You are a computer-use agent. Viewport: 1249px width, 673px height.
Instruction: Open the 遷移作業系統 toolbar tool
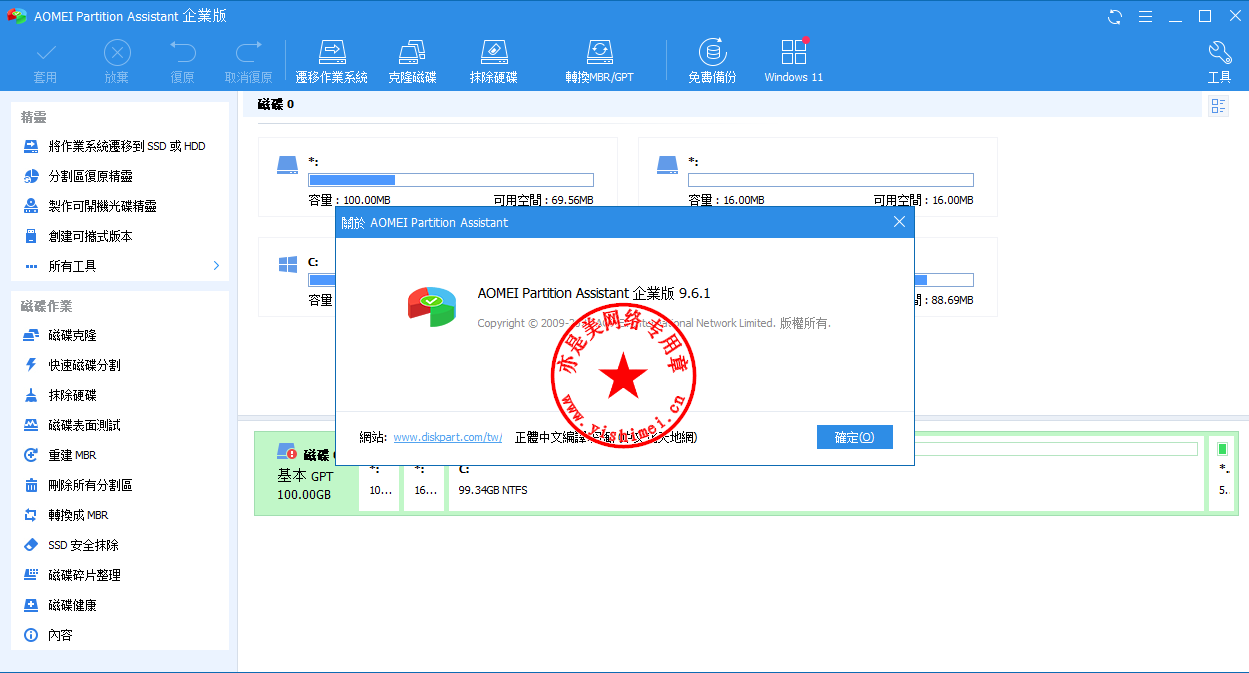coord(331,61)
